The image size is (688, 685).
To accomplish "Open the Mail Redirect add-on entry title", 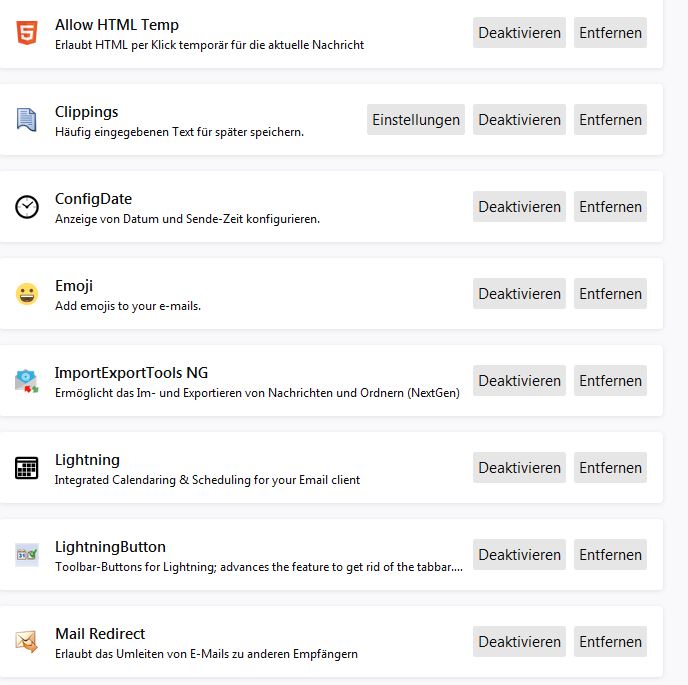I will [100, 634].
